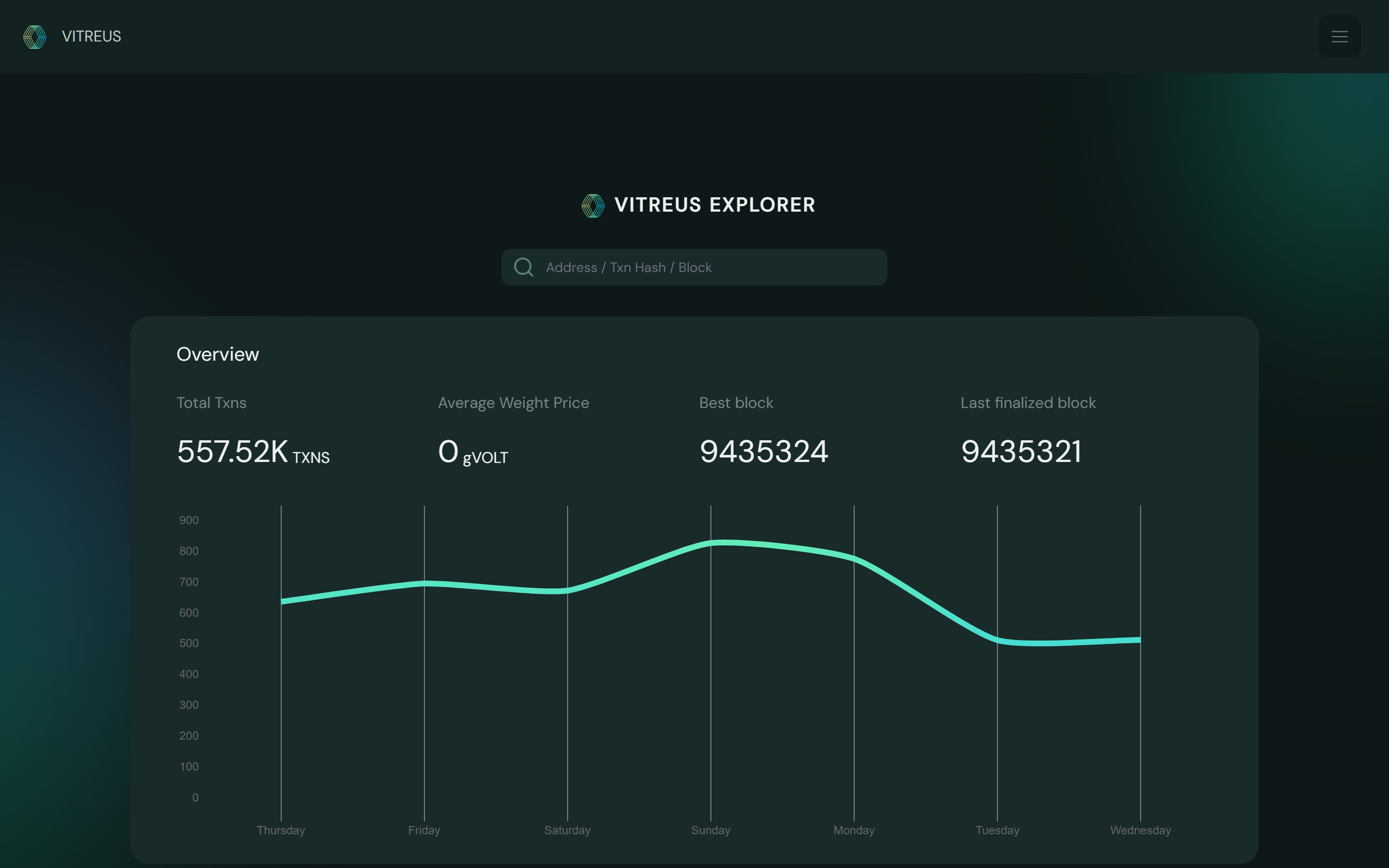The image size is (1389, 868).
Task: Click the Sunday peak on the transactions chart
Action: 712,542
